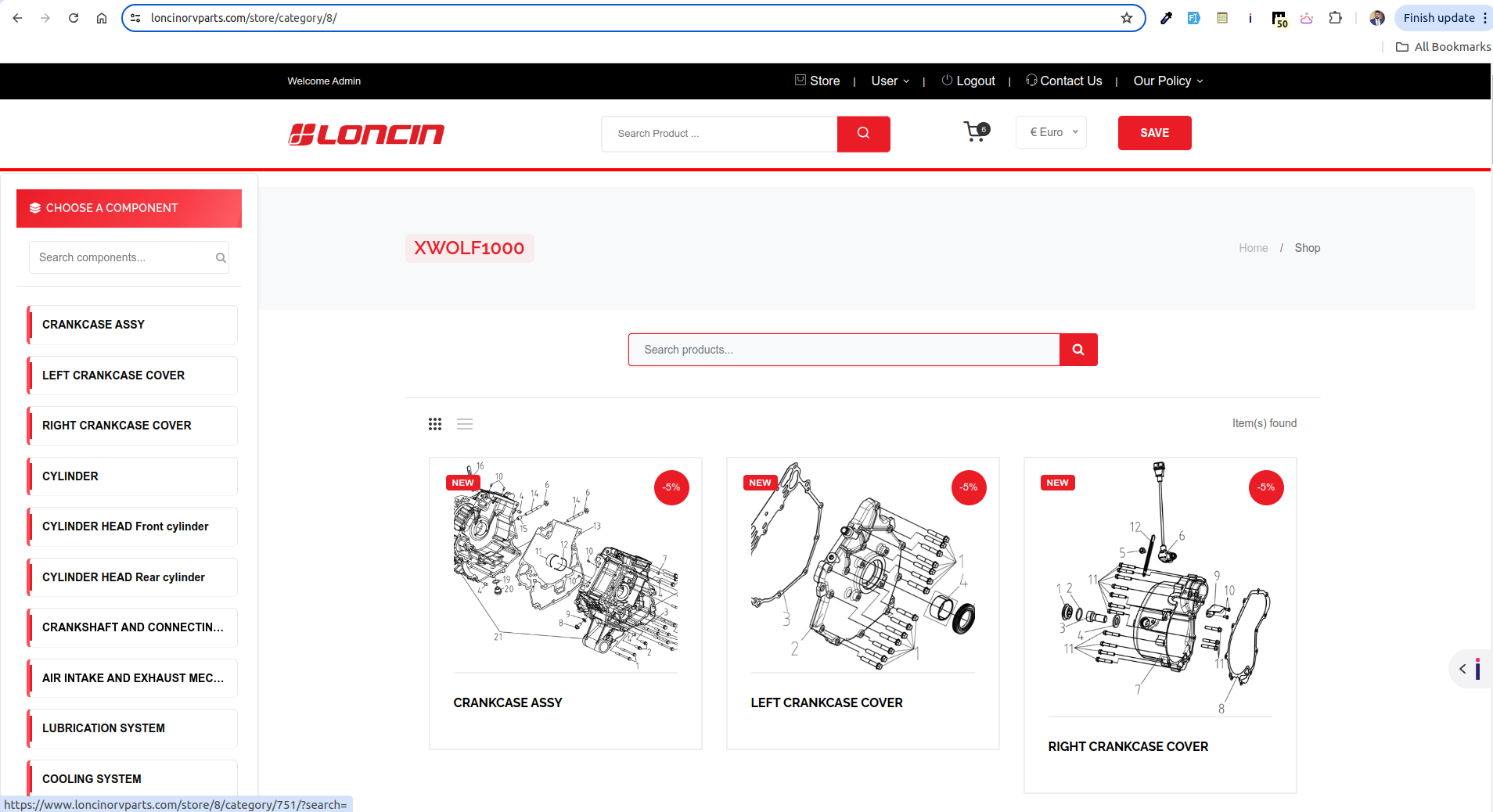The width and height of the screenshot is (1493, 812).
Task: Open the Euro currency dropdown
Action: [x=1051, y=132]
